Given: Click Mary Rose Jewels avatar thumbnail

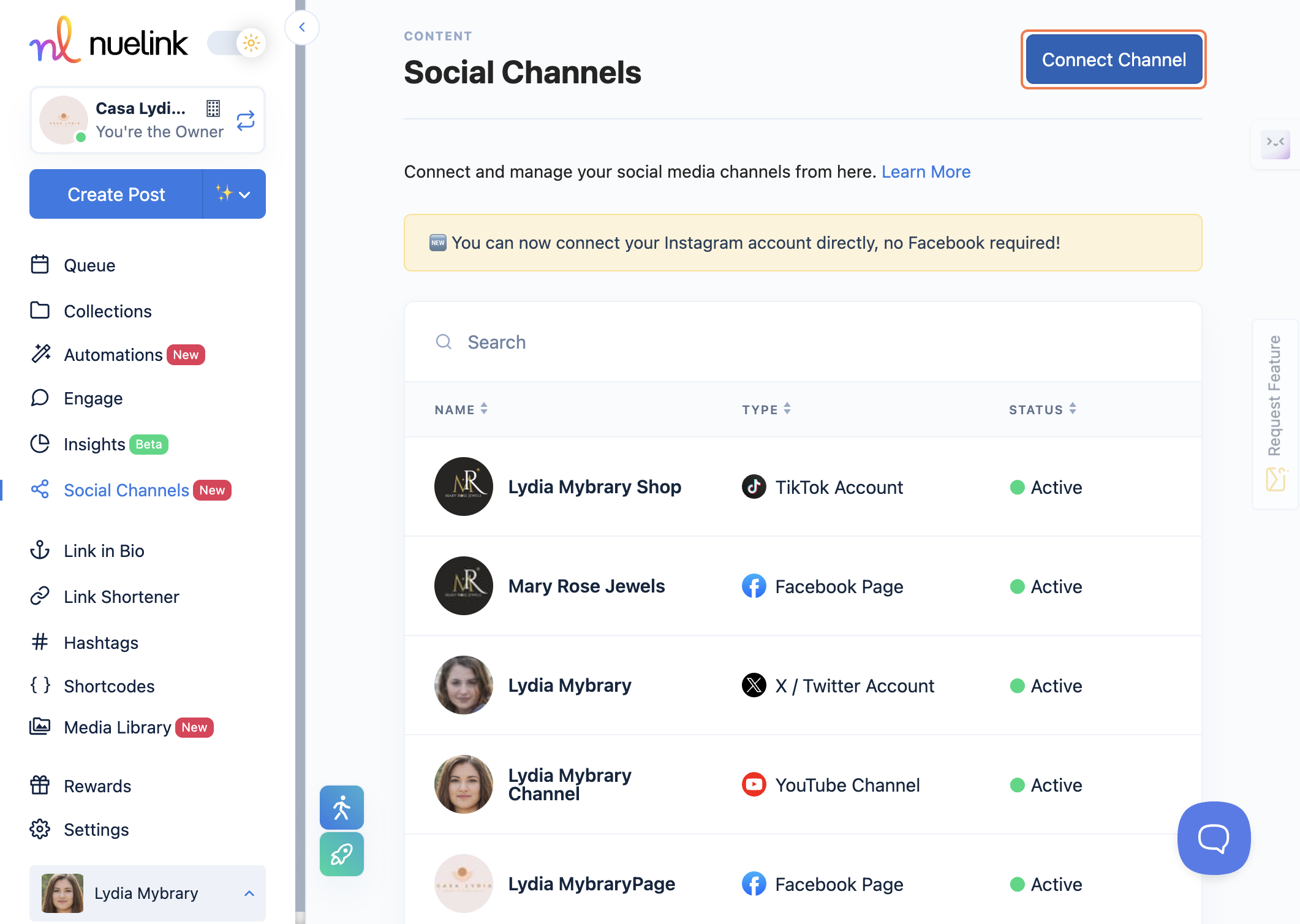Looking at the screenshot, I should tap(464, 586).
